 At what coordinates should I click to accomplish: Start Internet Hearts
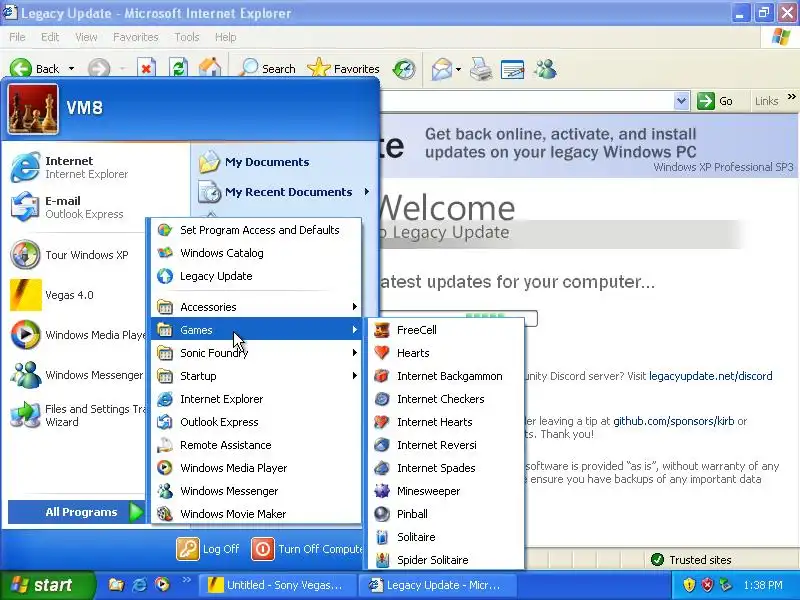tap(446, 422)
